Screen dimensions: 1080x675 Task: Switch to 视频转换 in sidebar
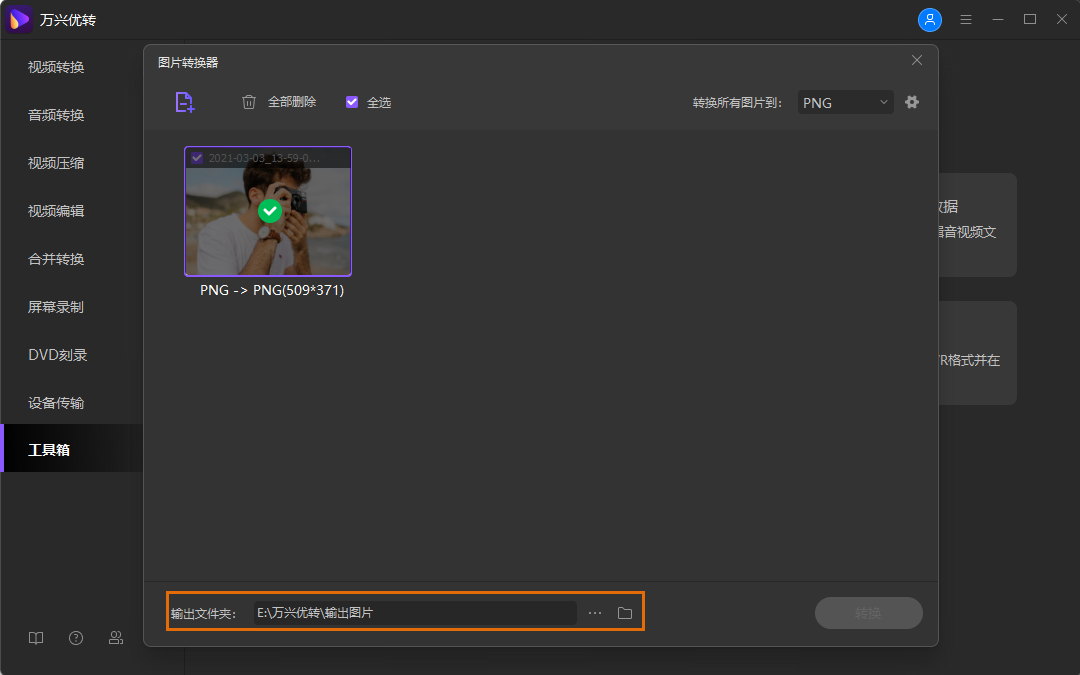coord(56,67)
